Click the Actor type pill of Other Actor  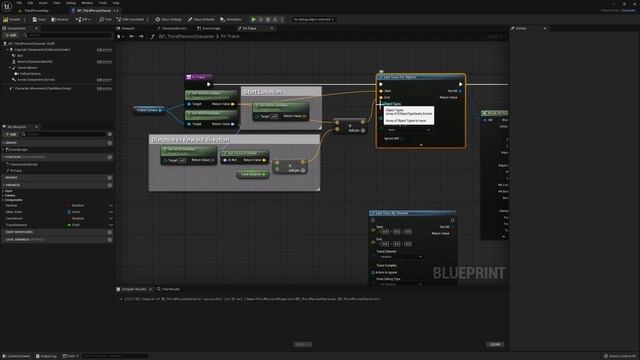(x=74, y=212)
